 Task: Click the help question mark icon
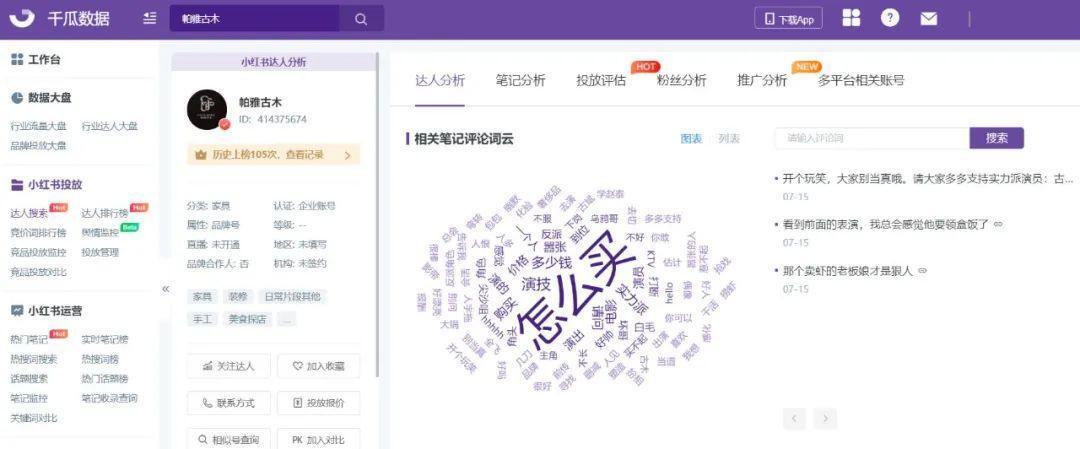pos(890,18)
